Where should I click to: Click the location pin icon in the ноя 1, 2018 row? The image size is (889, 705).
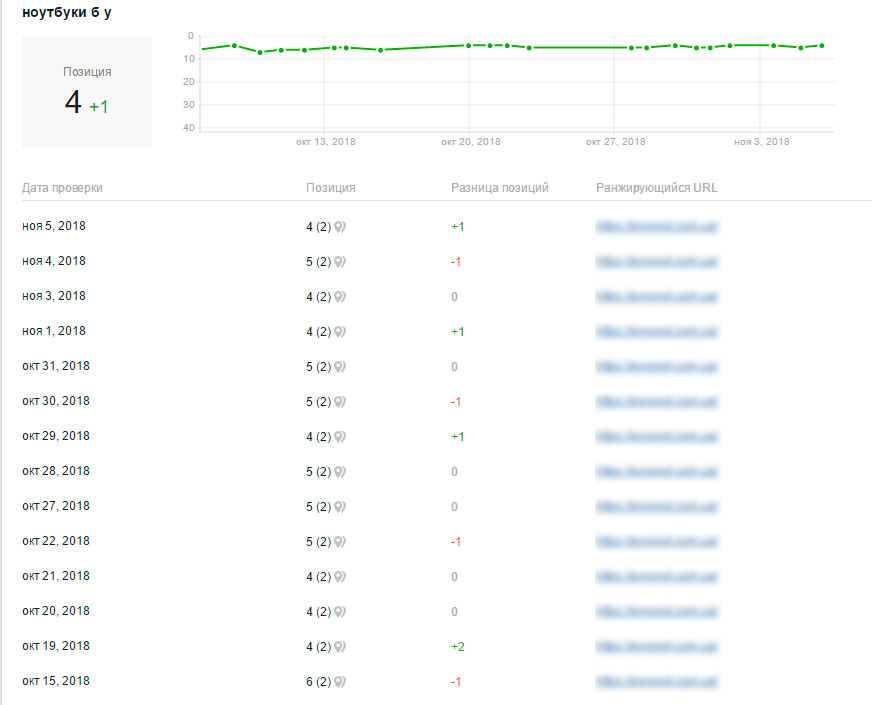click(340, 332)
